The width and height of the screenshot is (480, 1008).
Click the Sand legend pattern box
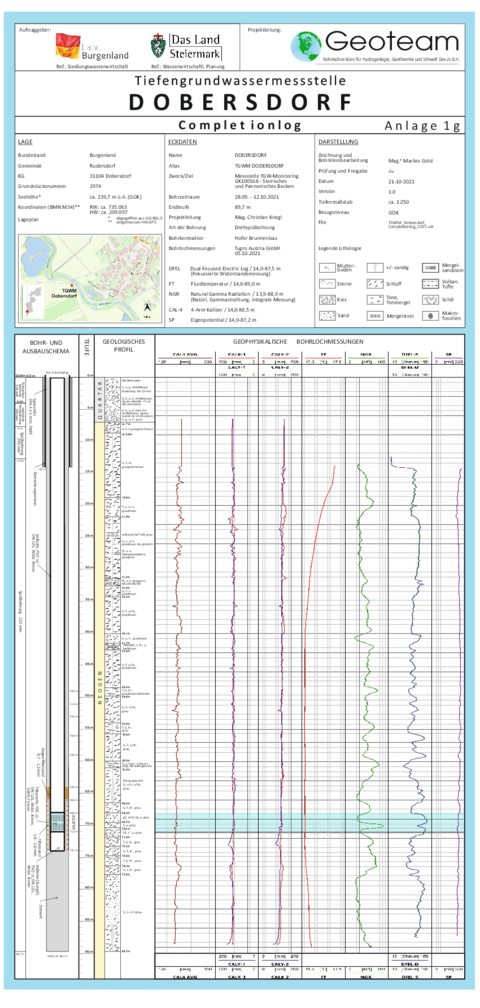click(x=326, y=316)
